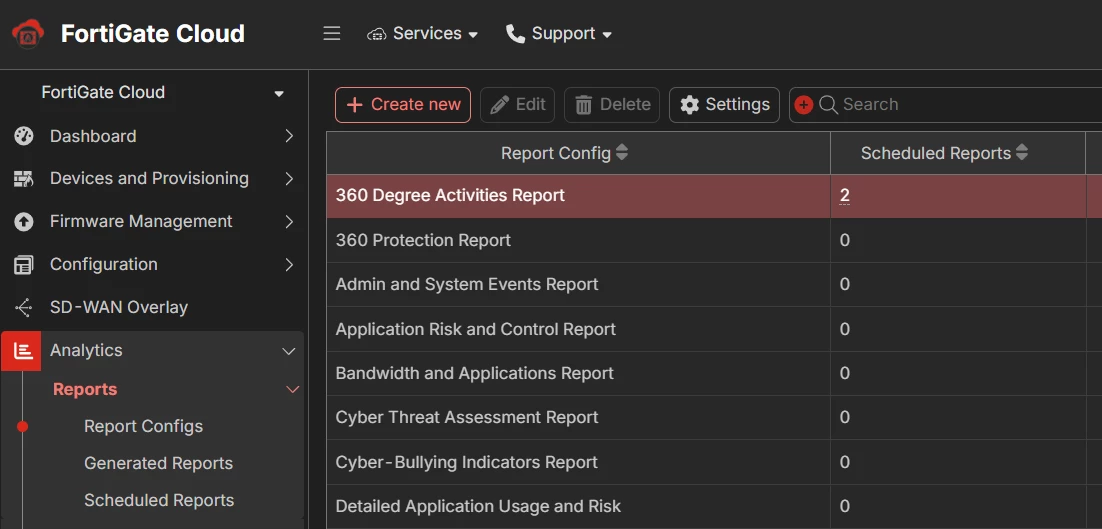Viewport: 1102px width, 529px height.
Task: Open the Settings button
Action: (725, 105)
